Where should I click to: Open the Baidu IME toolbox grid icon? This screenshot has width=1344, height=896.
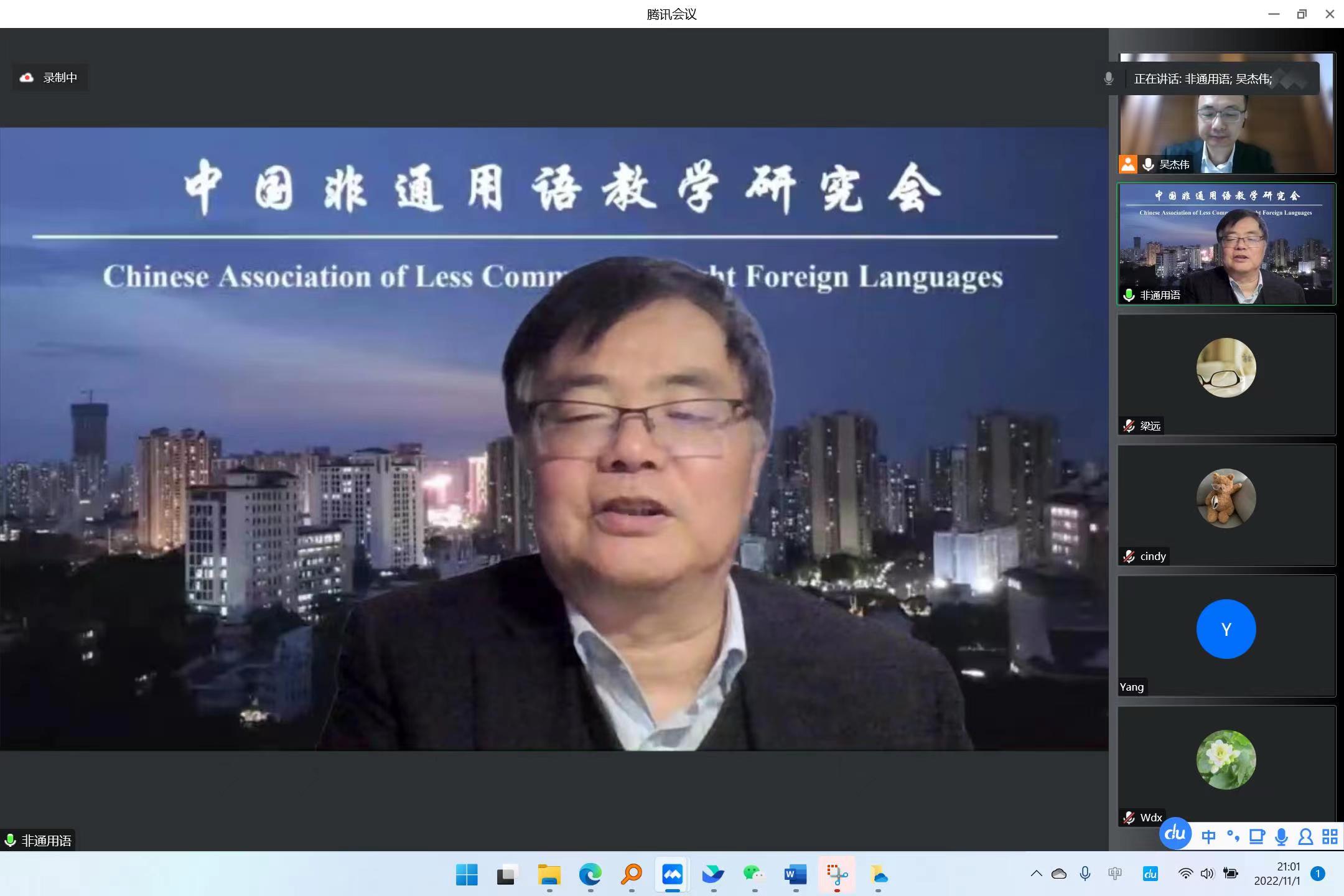pyautogui.click(x=1330, y=837)
